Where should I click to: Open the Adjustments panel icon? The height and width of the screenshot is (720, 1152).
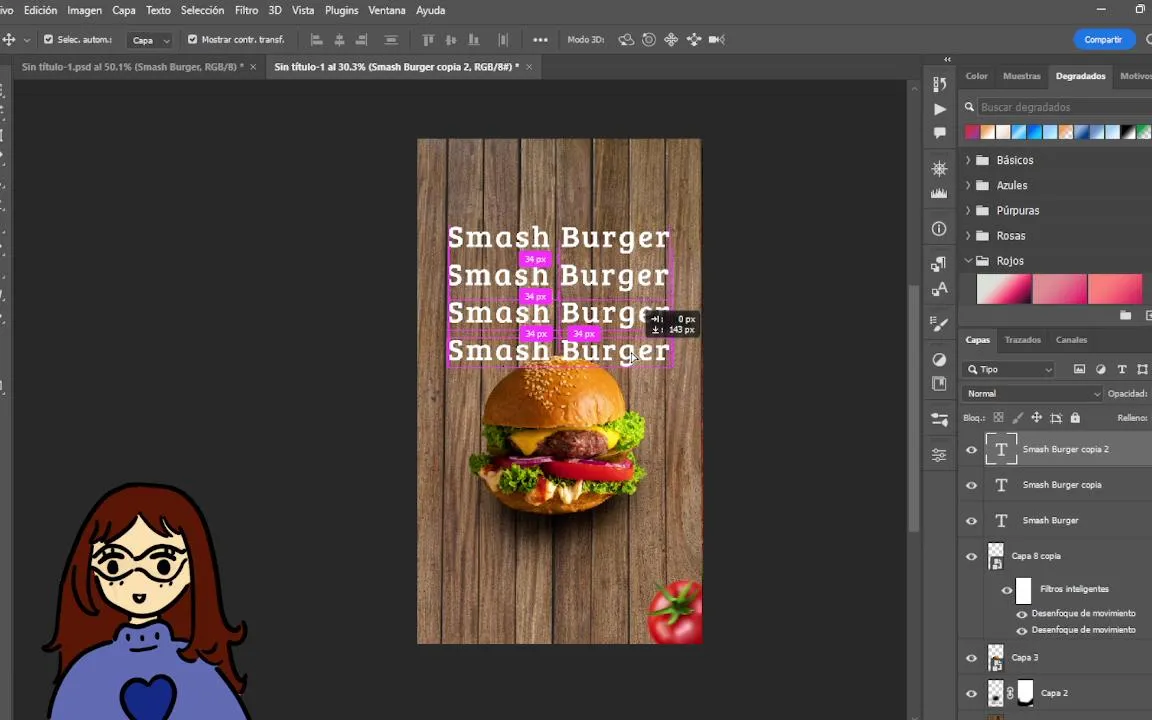(939, 359)
